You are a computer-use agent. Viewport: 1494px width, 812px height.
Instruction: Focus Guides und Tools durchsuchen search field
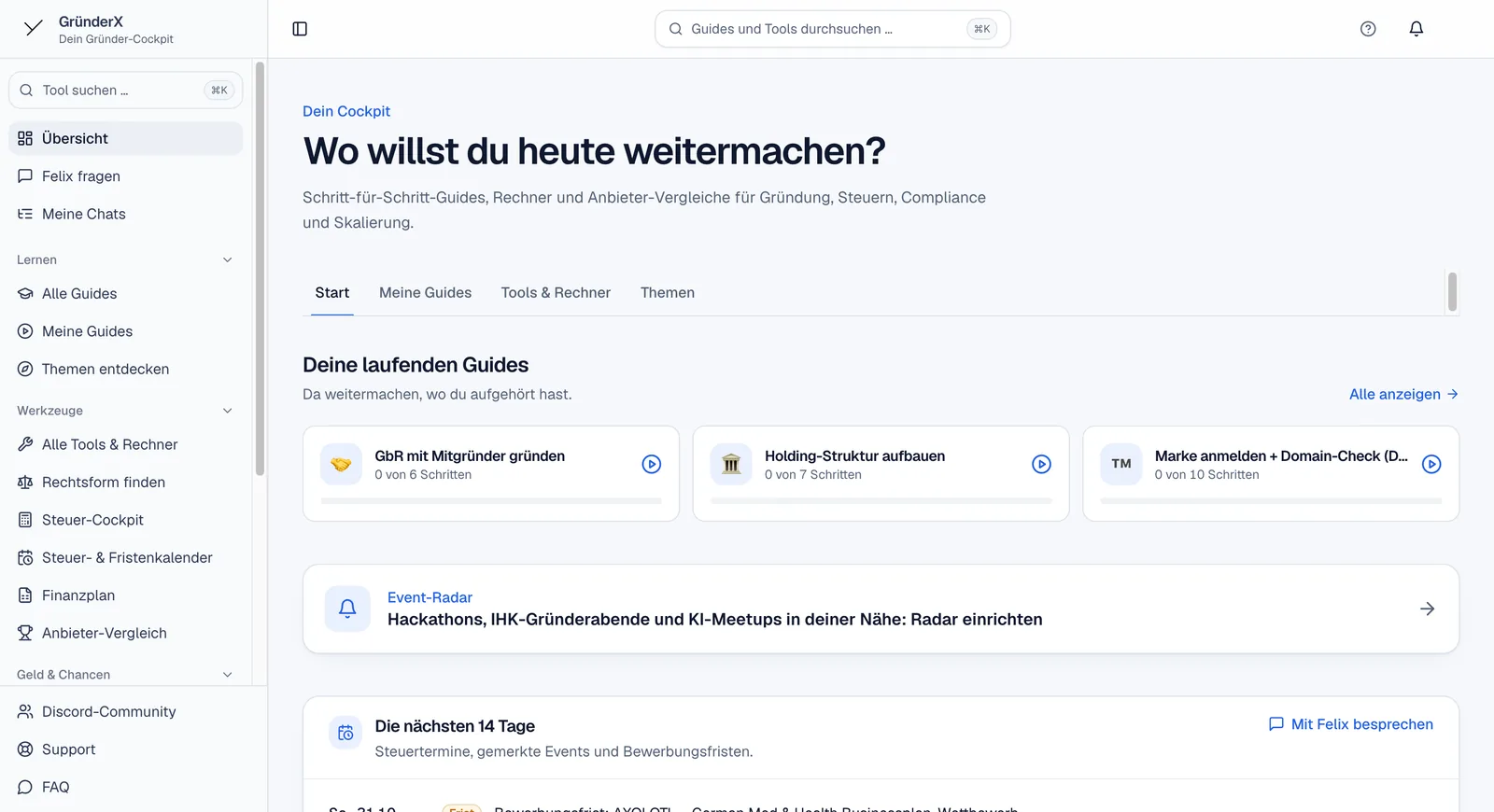[833, 29]
